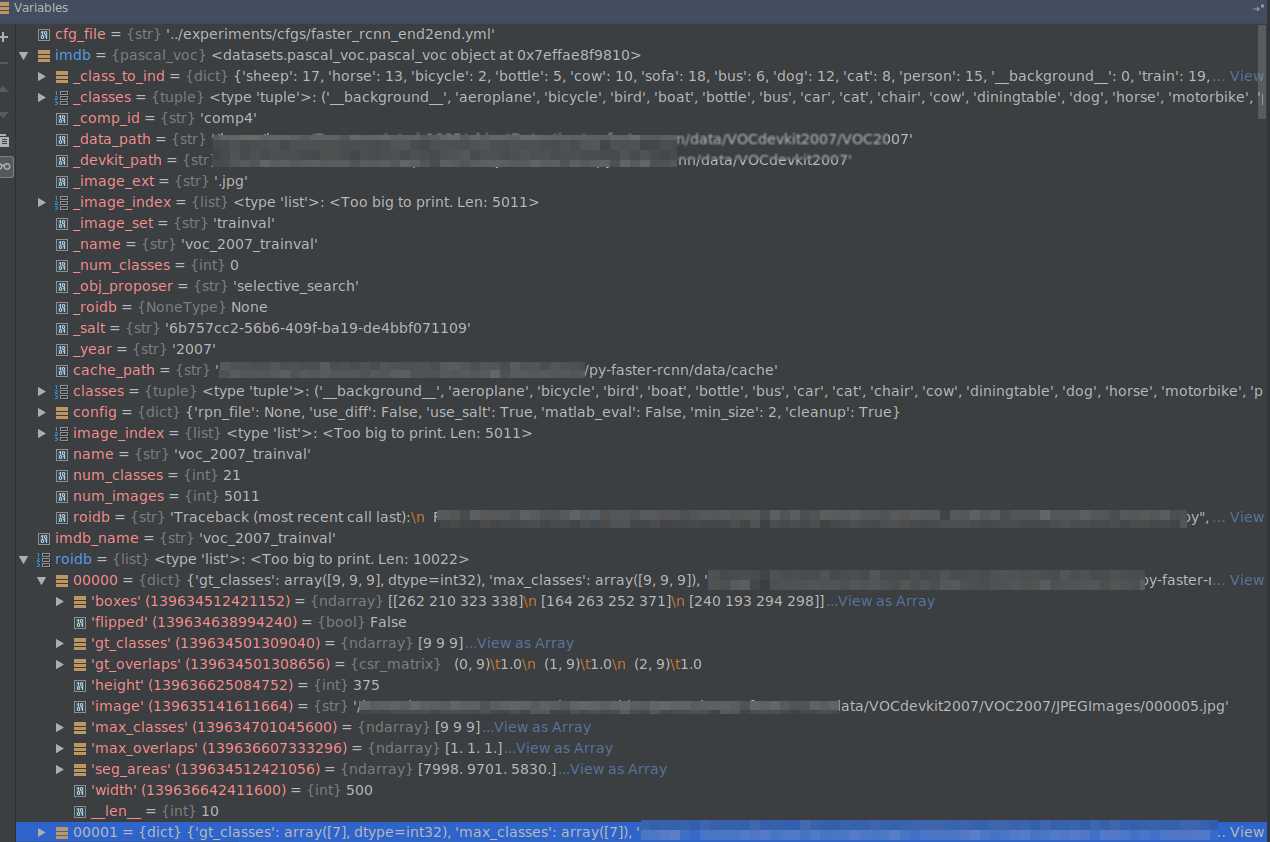Select the _image_ext '.jpg' row

[x=642, y=181]
